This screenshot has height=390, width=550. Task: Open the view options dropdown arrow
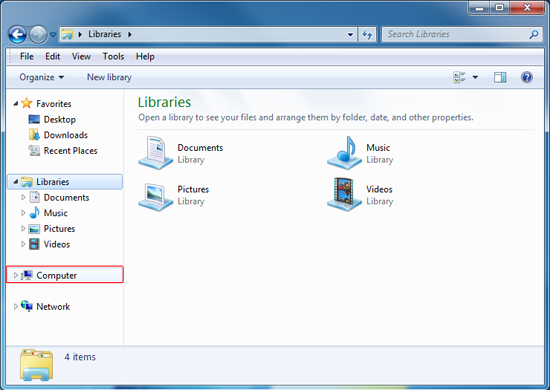tap(475, 77)
